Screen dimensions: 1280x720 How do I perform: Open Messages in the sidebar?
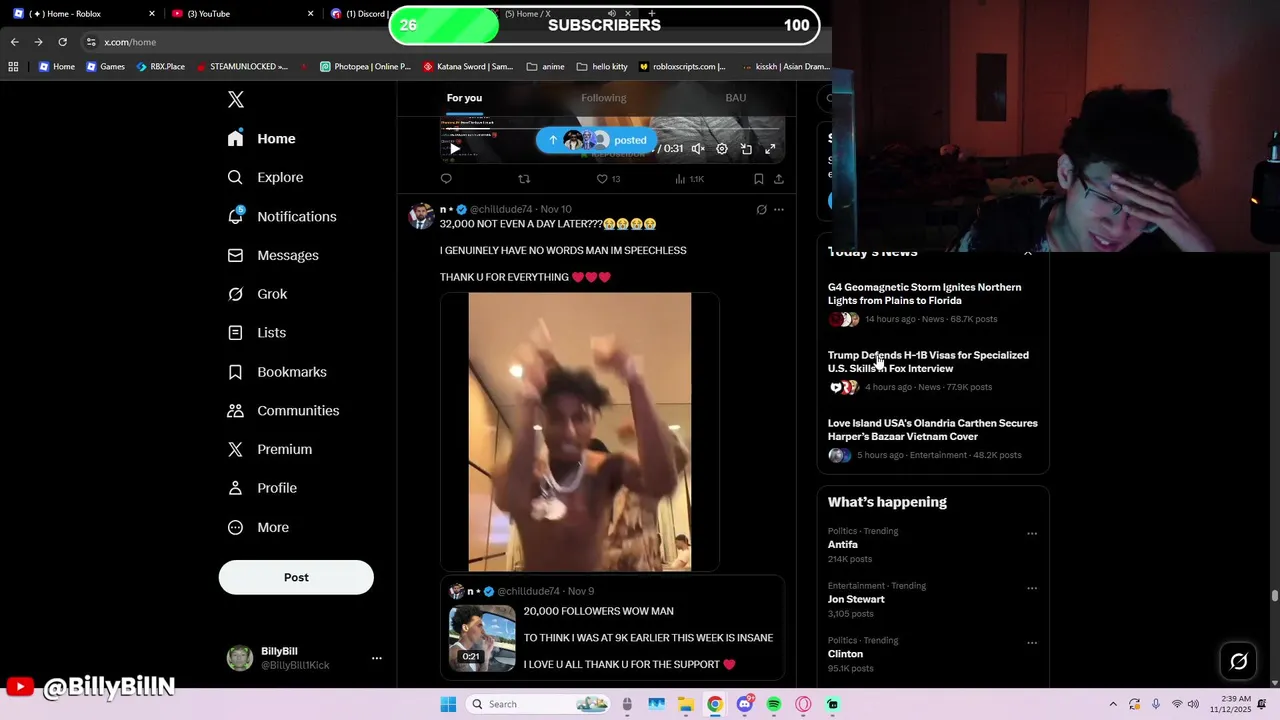point(273,255)
